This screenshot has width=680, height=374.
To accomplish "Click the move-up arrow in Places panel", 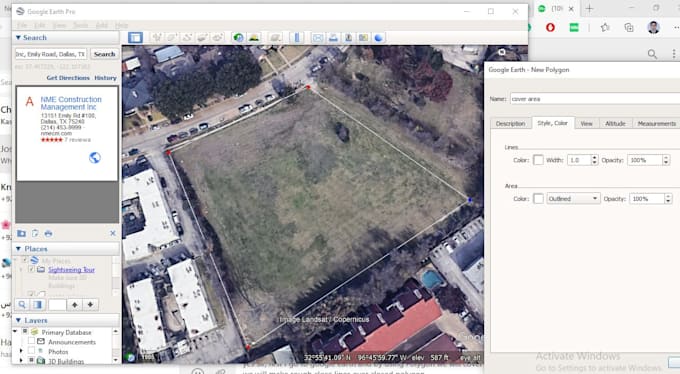I will tap(75, 305).
